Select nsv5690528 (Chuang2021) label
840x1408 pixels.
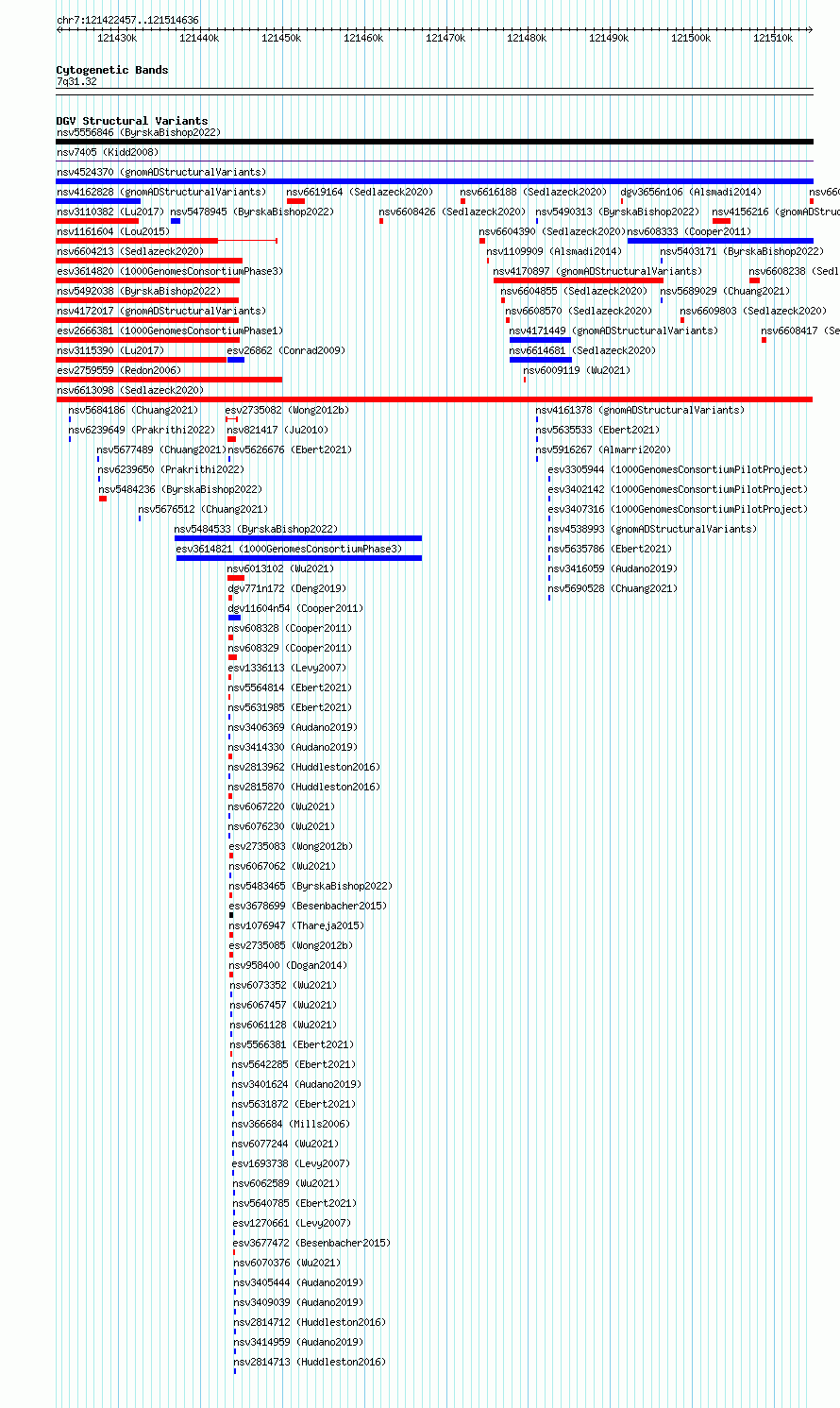click(x=613, y=588)
